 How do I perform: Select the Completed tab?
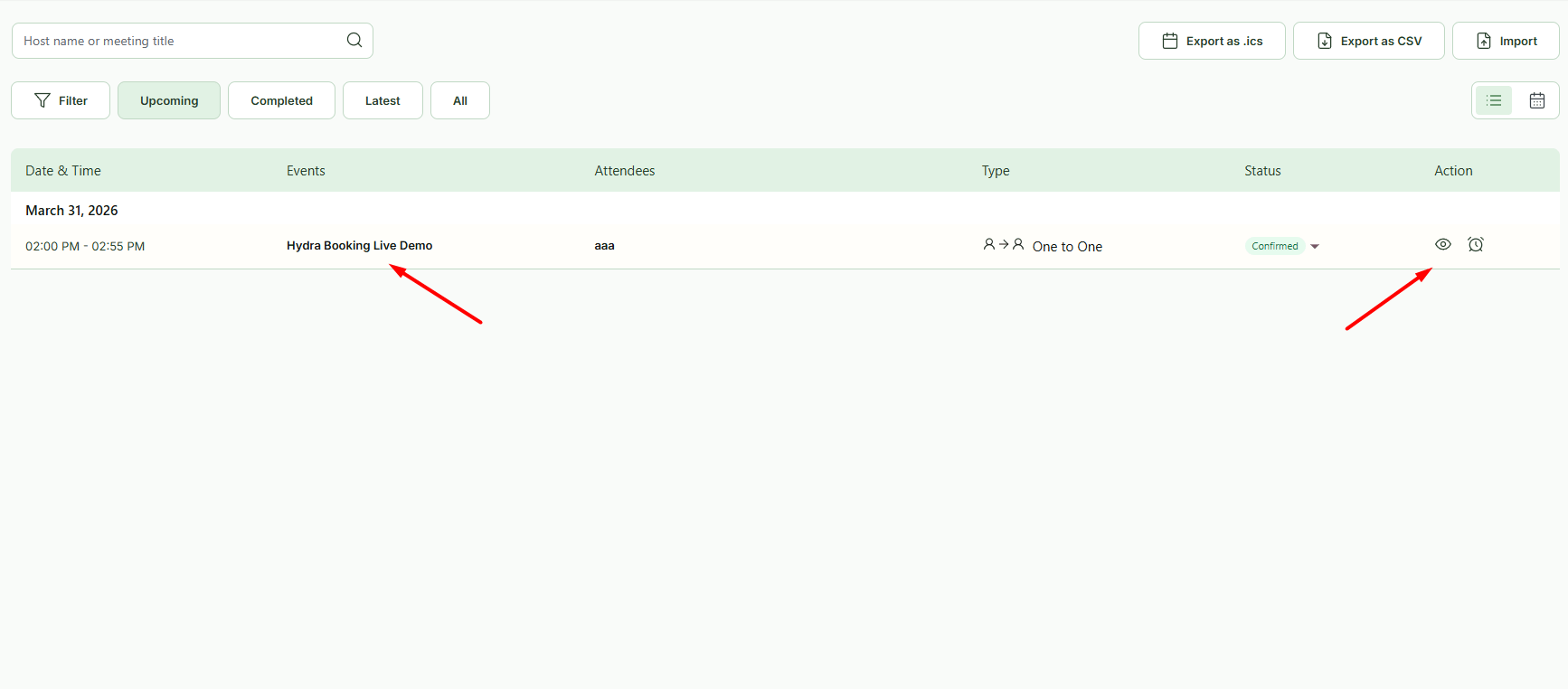(x=281, y=100)
